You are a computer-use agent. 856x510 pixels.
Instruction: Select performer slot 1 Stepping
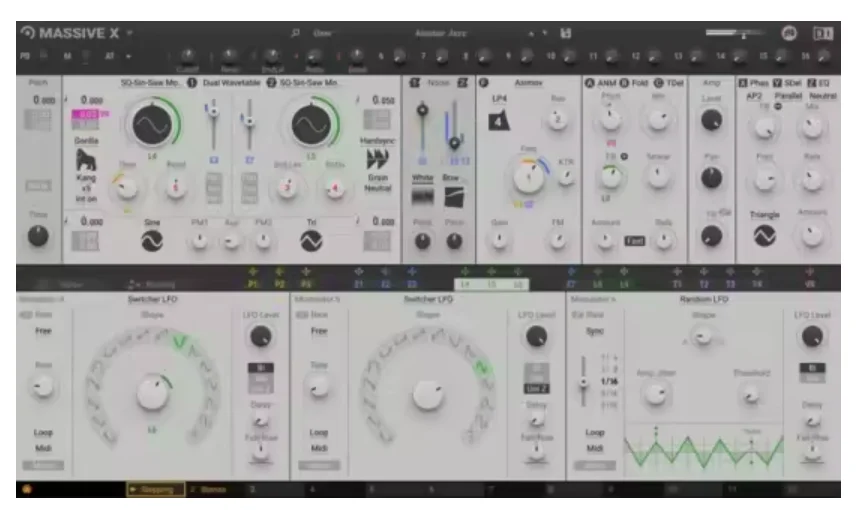tap(155, 489)
